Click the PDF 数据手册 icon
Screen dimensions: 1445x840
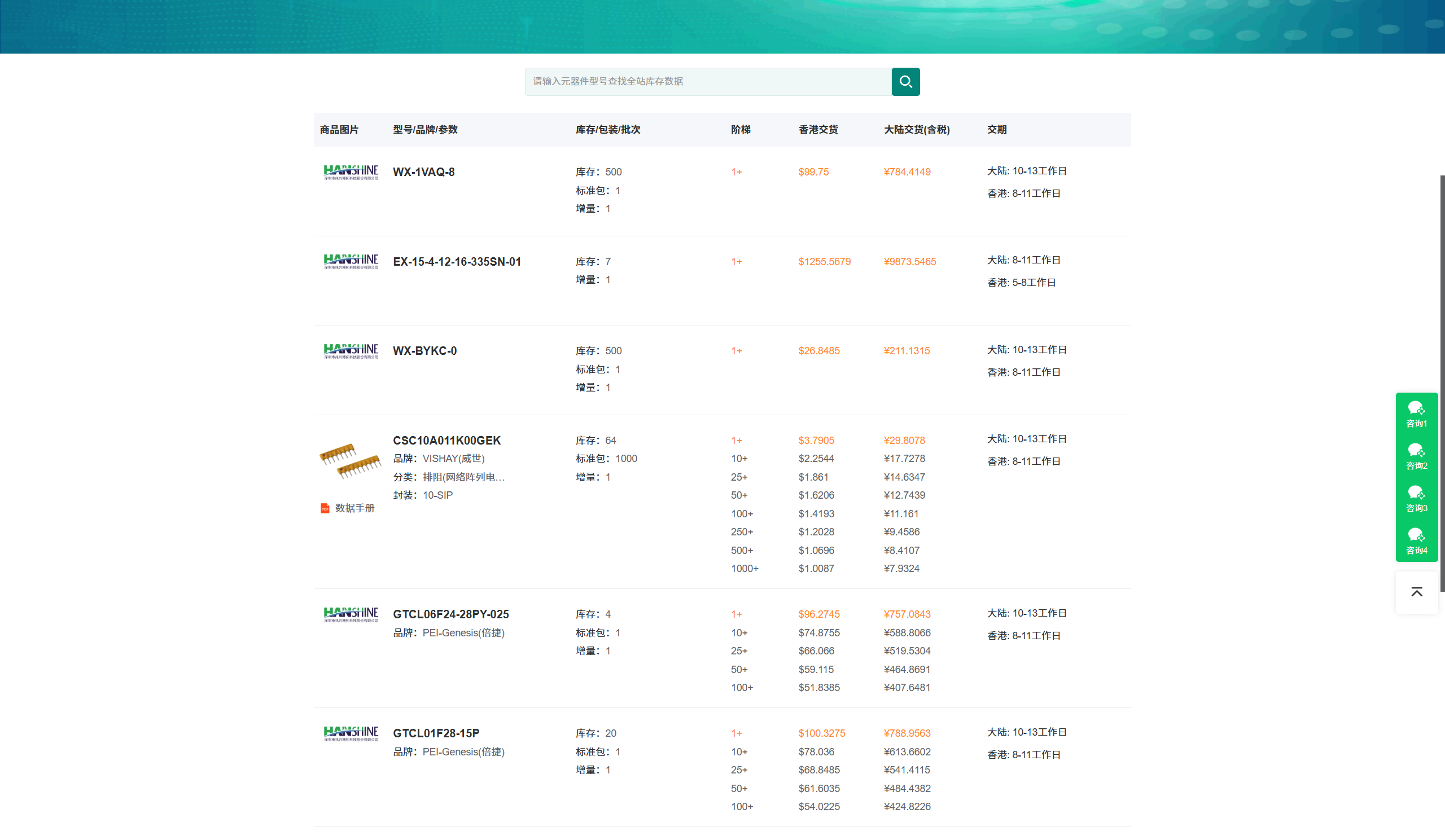coord(325,508)
